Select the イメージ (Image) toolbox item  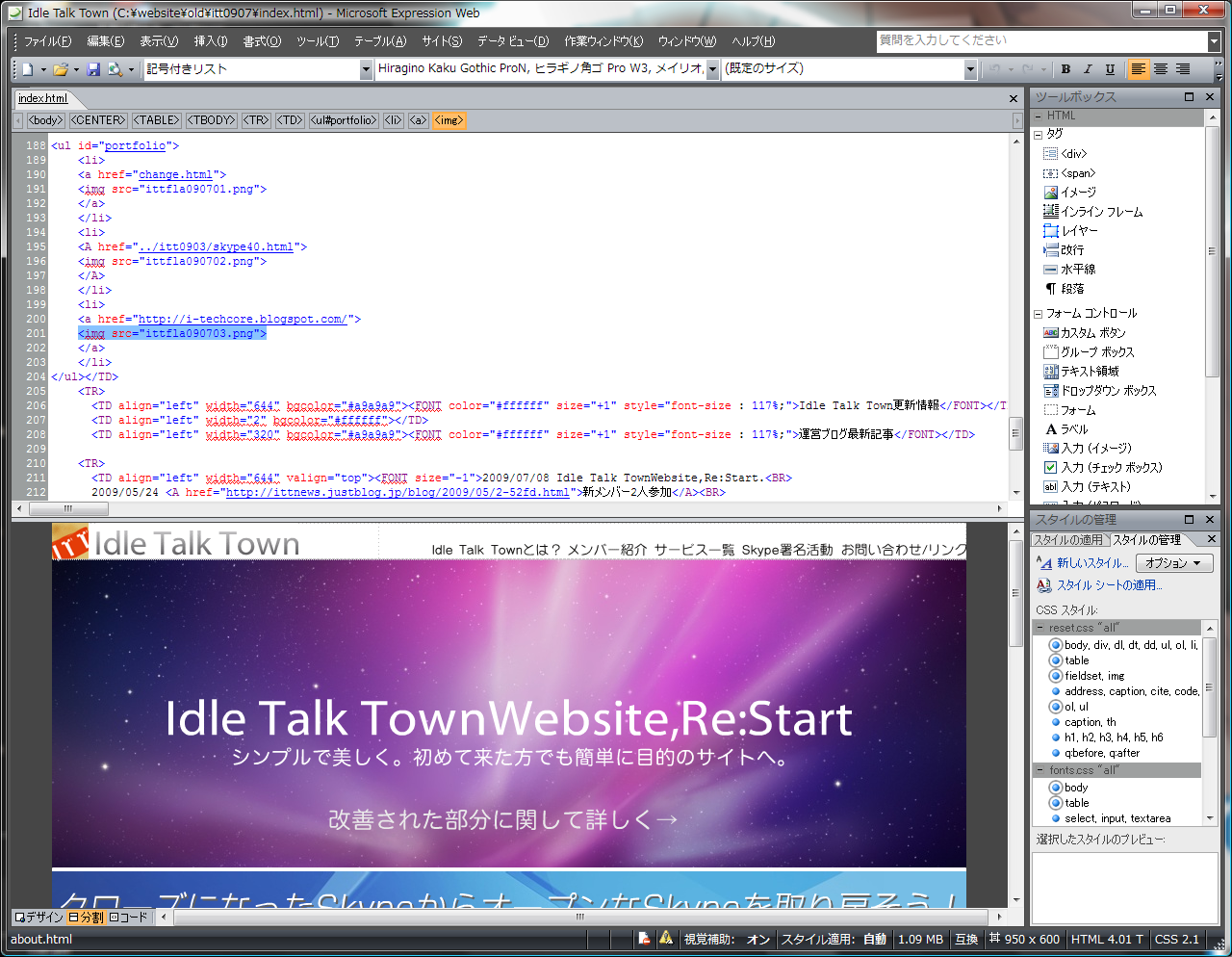coord(1069,193)
